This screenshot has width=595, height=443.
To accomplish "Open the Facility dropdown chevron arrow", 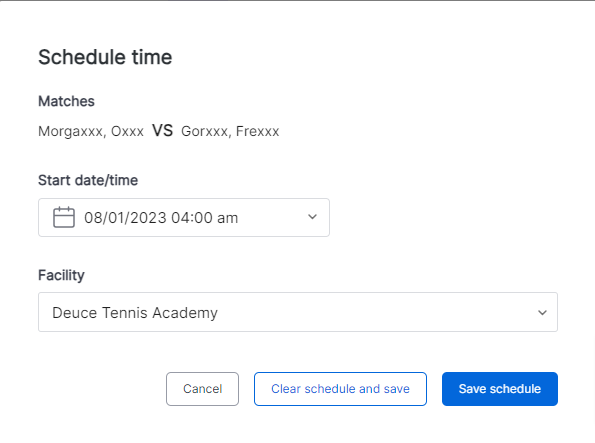I will pos(542,312).
